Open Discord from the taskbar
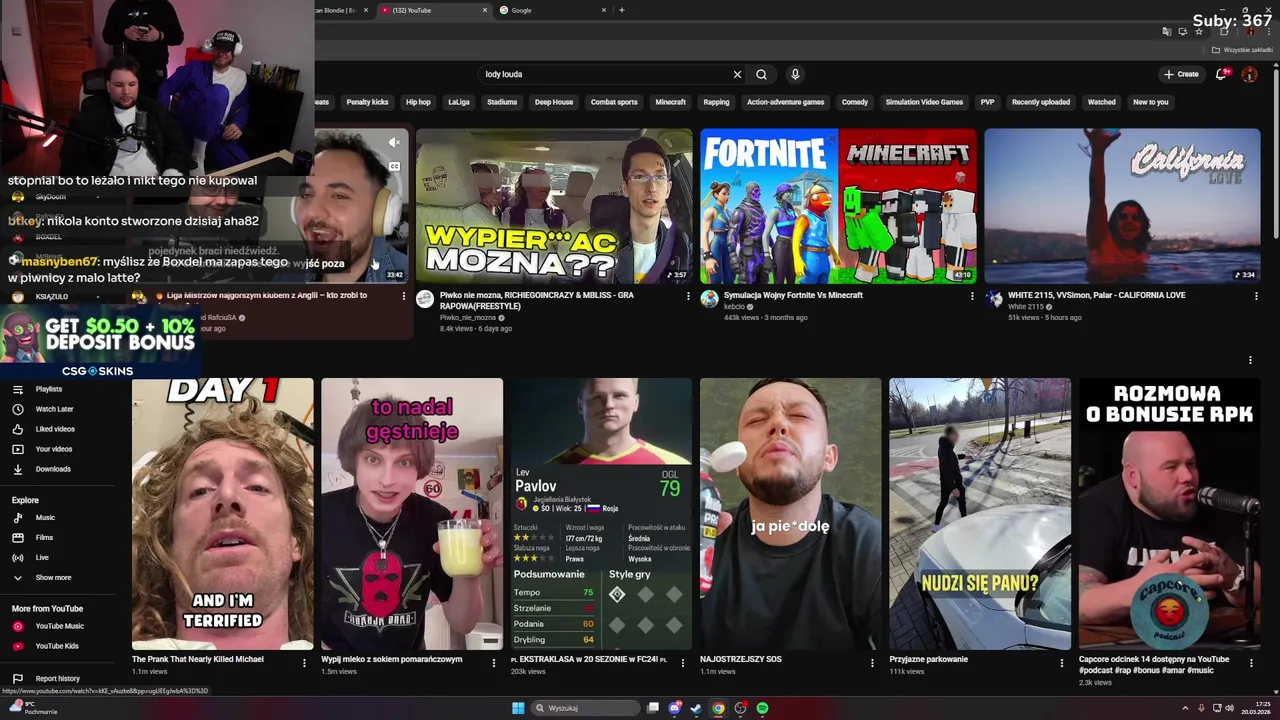Image resolution: width=1280 pixels, height=720 pixels. [x=675, y=708]
